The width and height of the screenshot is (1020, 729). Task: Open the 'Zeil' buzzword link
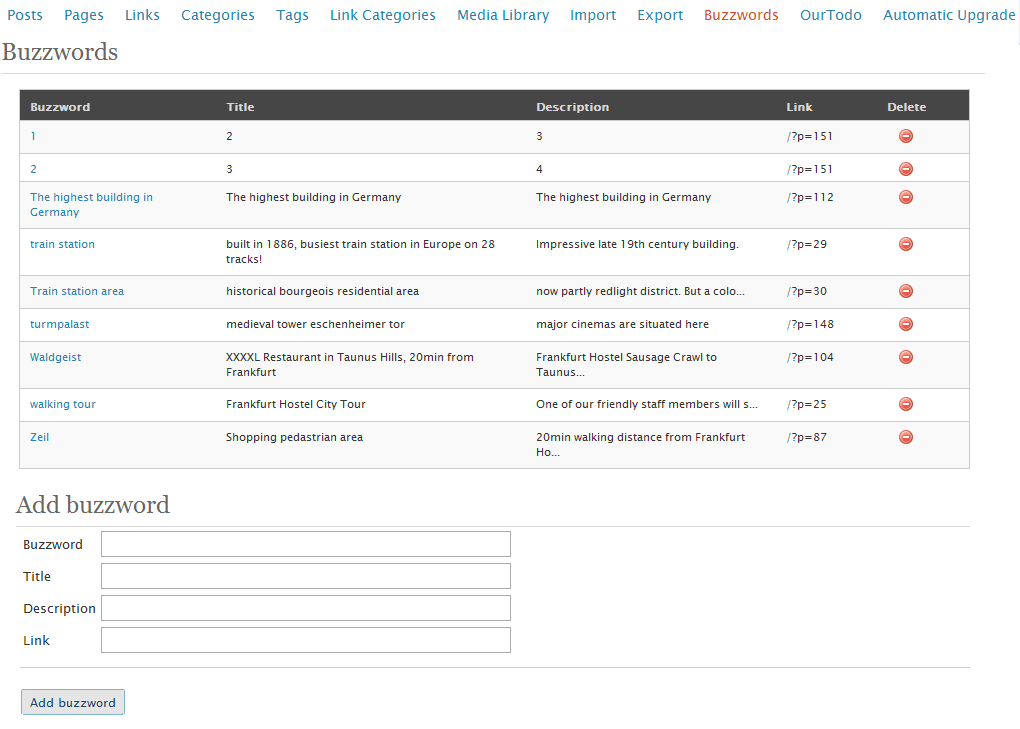click(x=40, y=437)
